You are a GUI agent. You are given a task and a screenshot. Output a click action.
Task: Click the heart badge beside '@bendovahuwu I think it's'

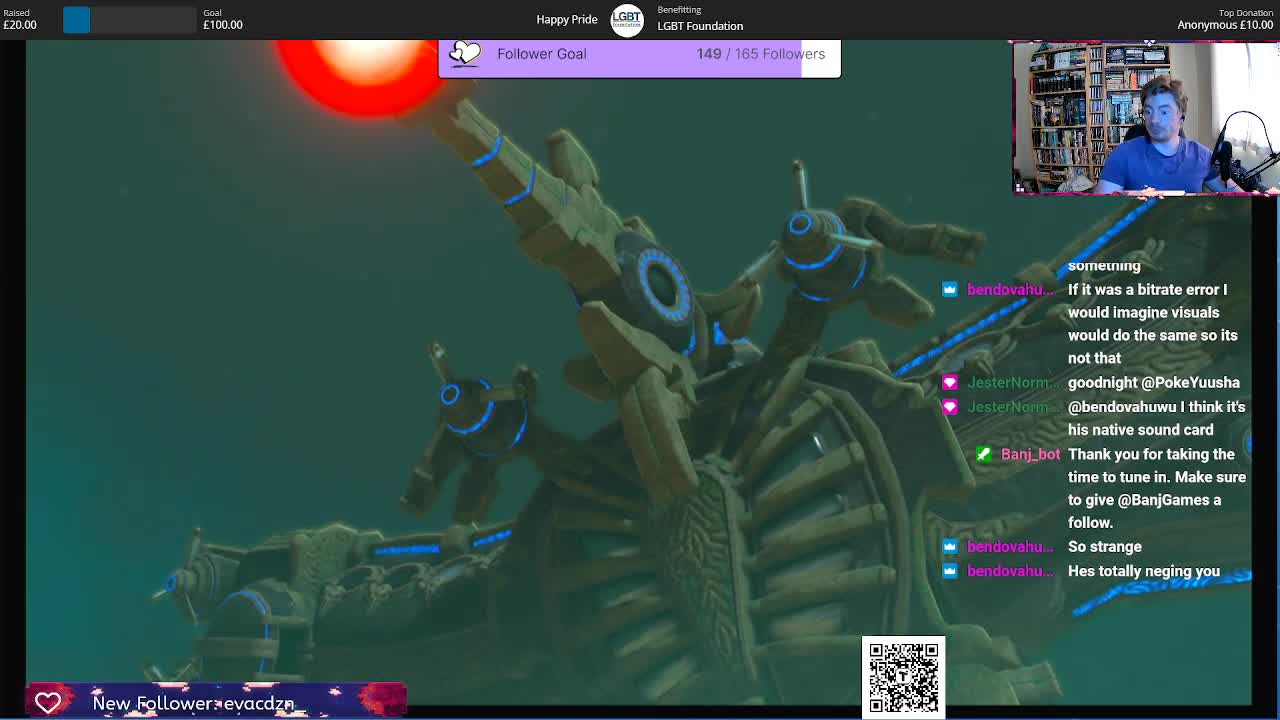[x=949, y=407]
